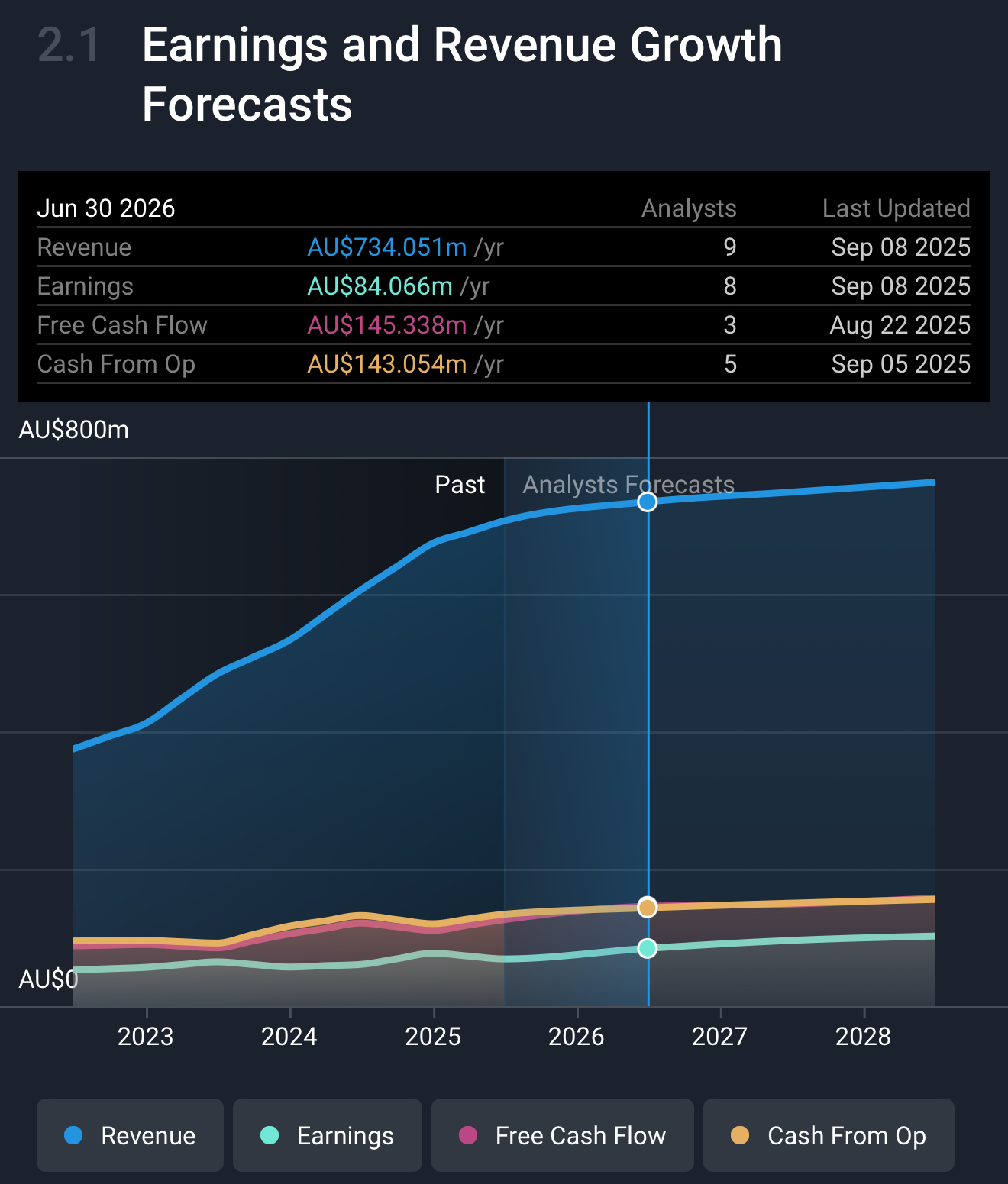Toggle the Free Cash Flow legend button
The image size is (1008, 1184).
coord(562,1135)
